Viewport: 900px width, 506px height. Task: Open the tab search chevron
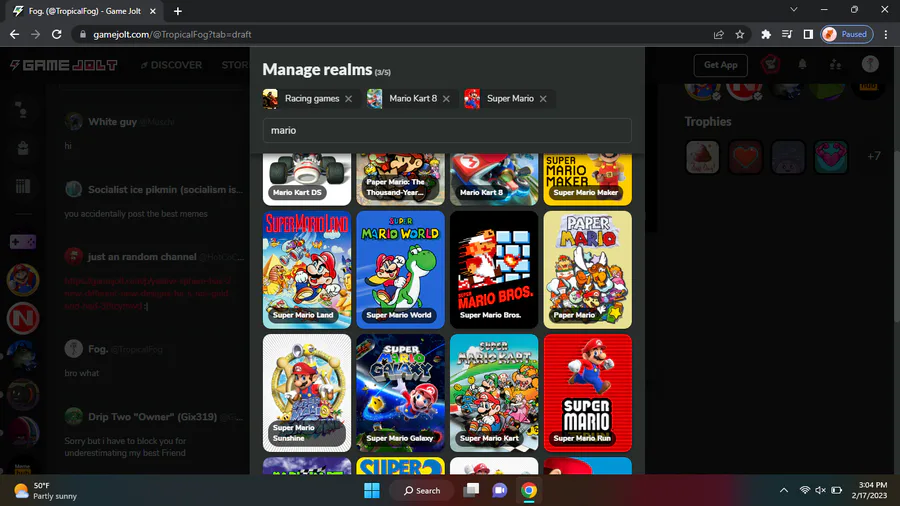click(794, 10)
